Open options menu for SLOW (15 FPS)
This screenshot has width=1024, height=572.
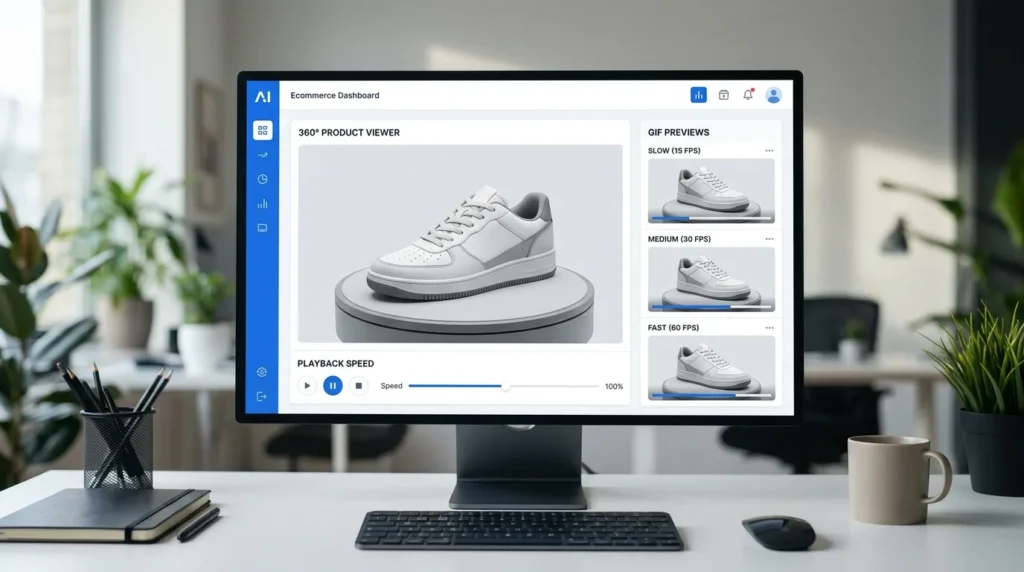pyautogui.click(x=769, y=151)
